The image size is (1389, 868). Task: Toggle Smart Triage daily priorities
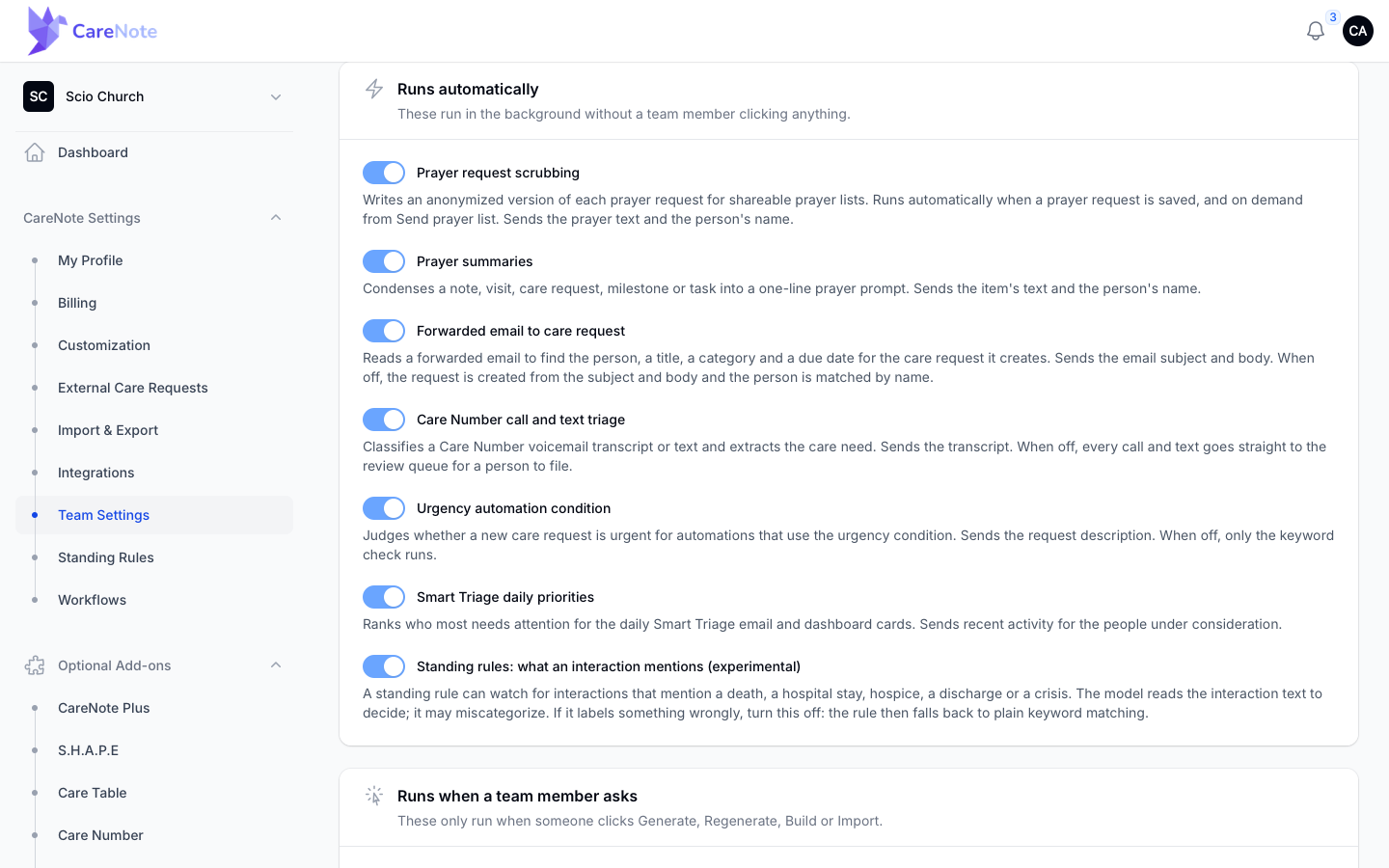tap(384, 597)
